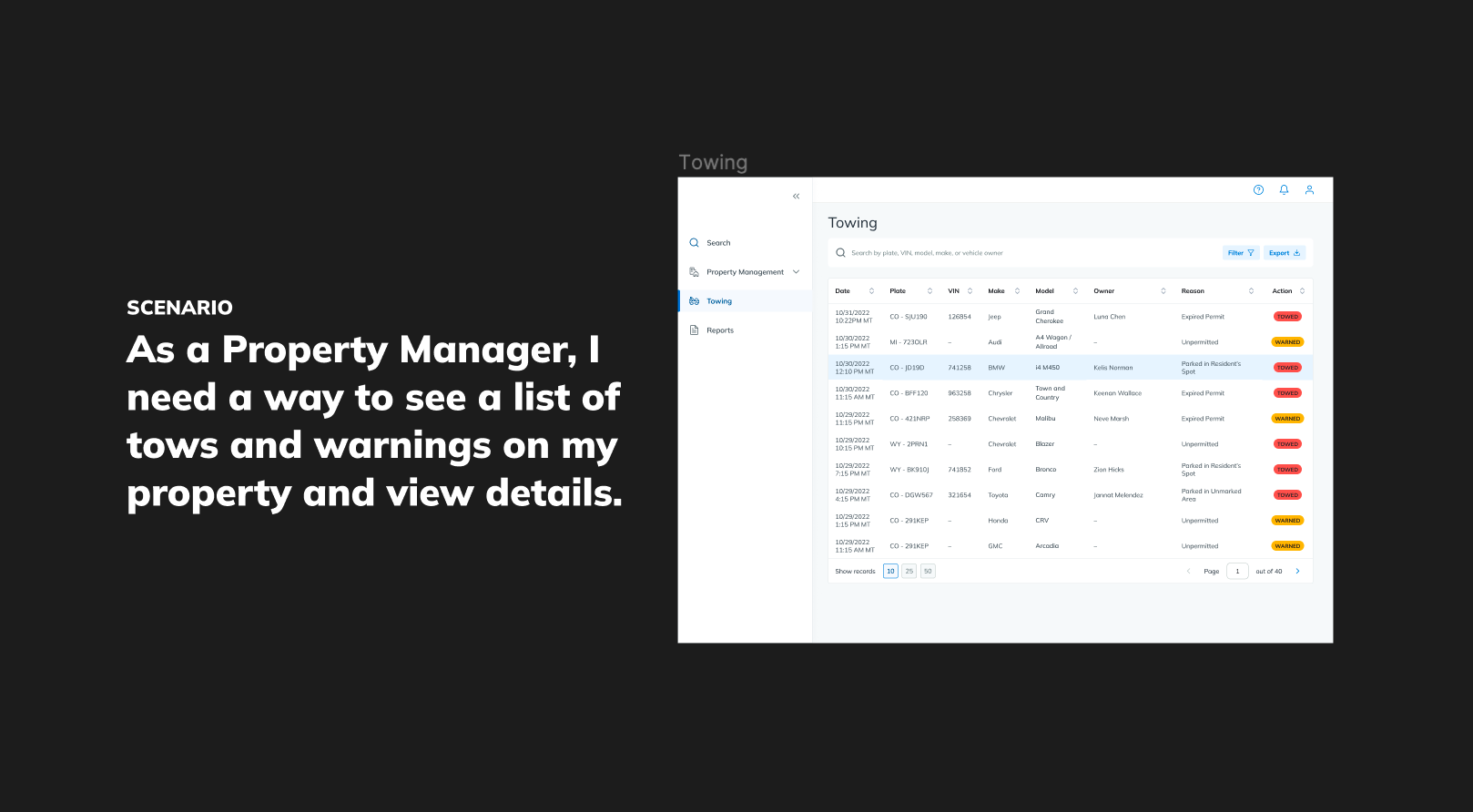Click TOWED badge for WY - BK910J
The height and width of the screenshot is (812, 1473).
pos(1287,470)
